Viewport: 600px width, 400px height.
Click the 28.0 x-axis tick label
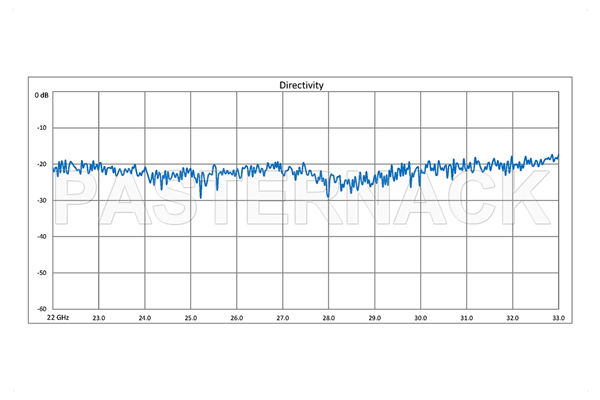coord(328,318)
